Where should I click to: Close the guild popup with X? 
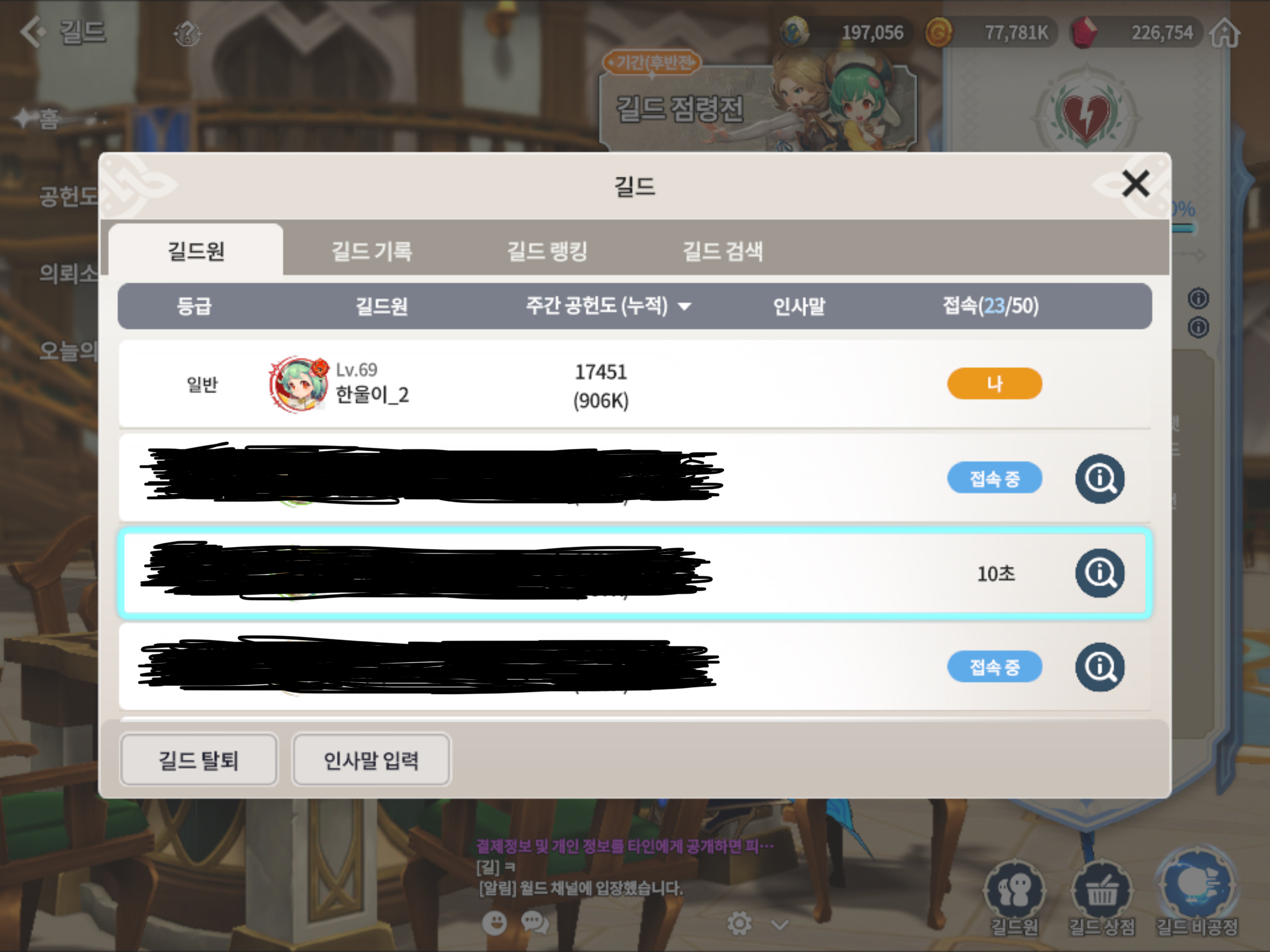coord(1135,184)
